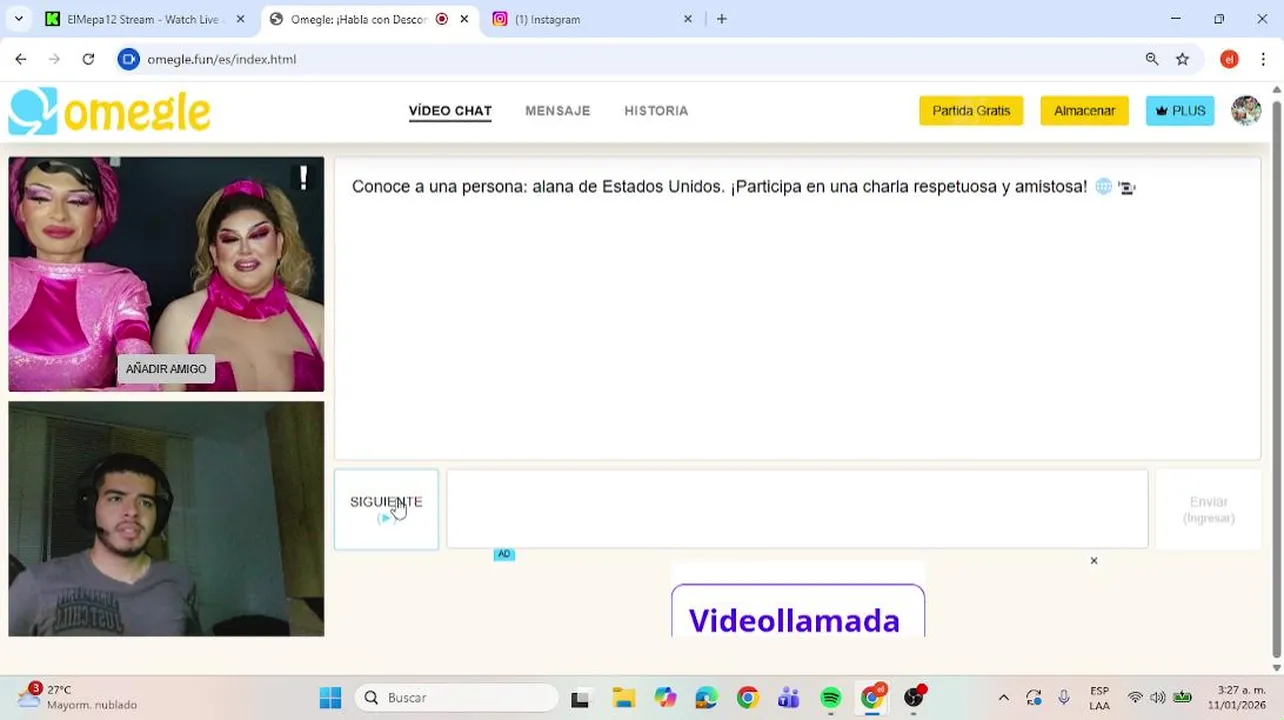
Task: Switch to the Instagram browser tab
Action: coord(590,19)
